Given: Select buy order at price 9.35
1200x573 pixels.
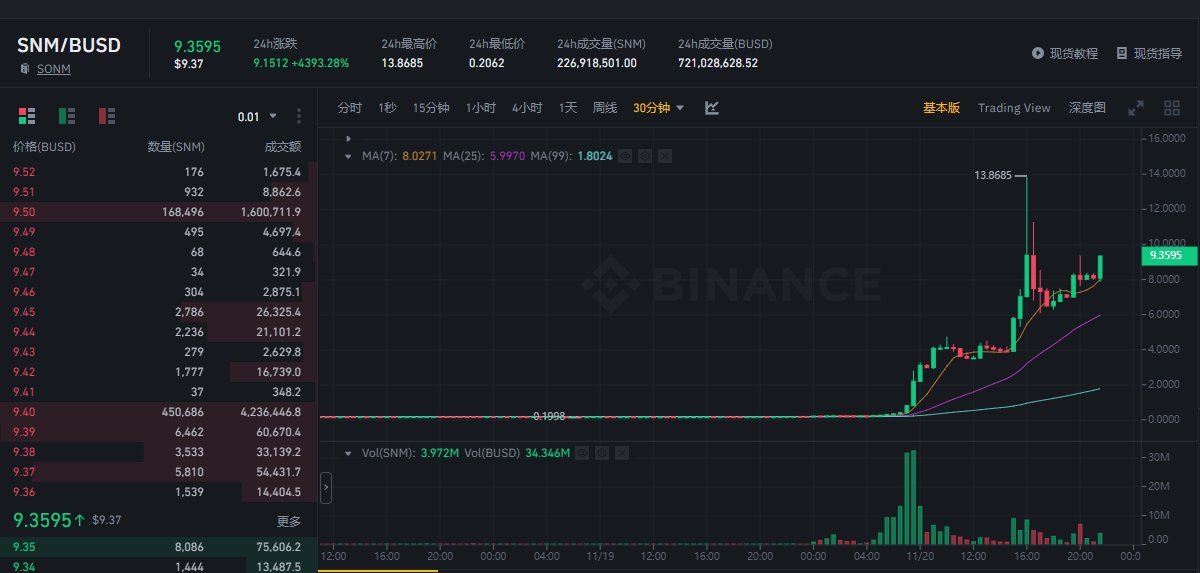Looking at the screenshot, I should click(159, 547).
